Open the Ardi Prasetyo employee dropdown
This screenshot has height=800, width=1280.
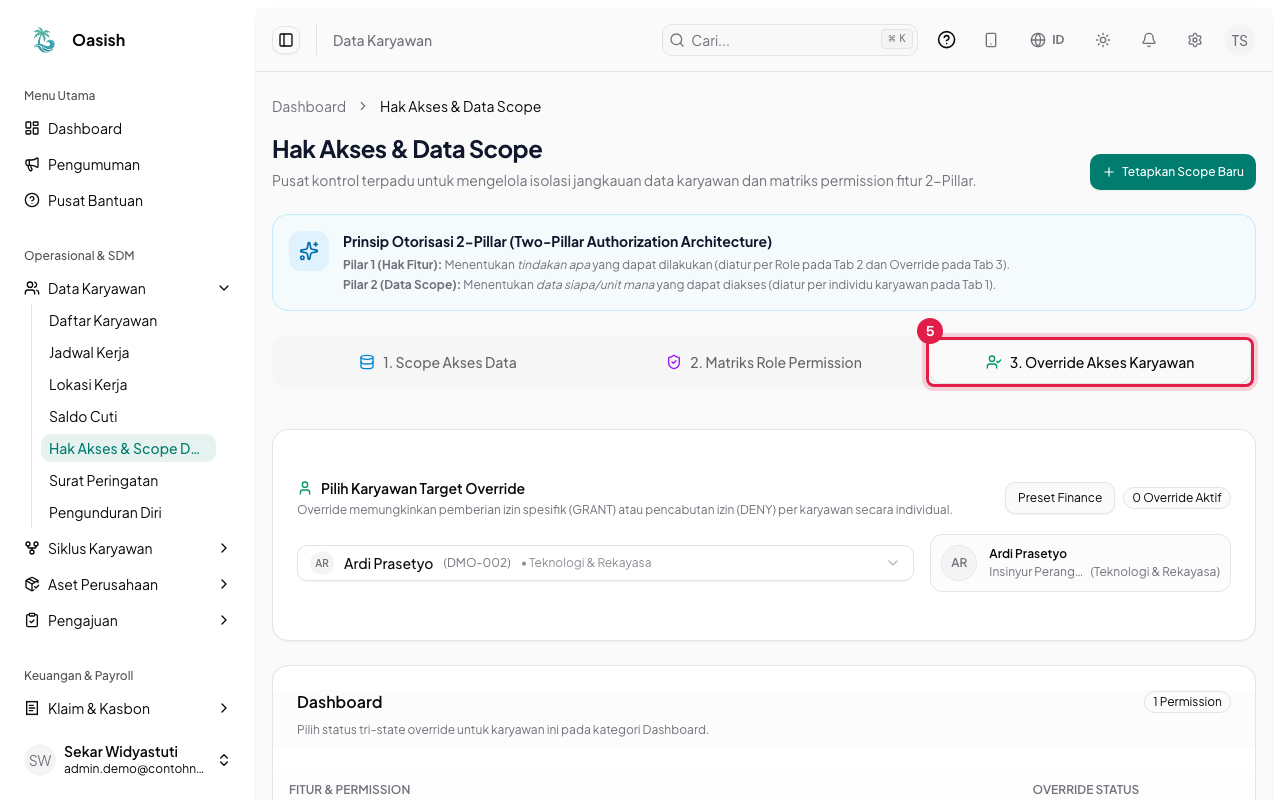click(x=605, y=563)
